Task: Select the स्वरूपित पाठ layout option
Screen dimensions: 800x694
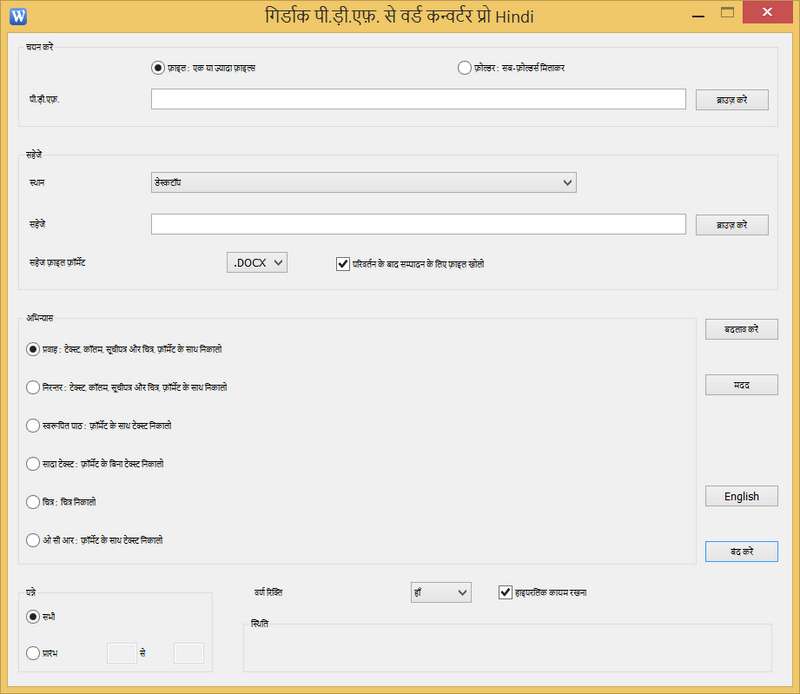Action: [x=33, y=425]
